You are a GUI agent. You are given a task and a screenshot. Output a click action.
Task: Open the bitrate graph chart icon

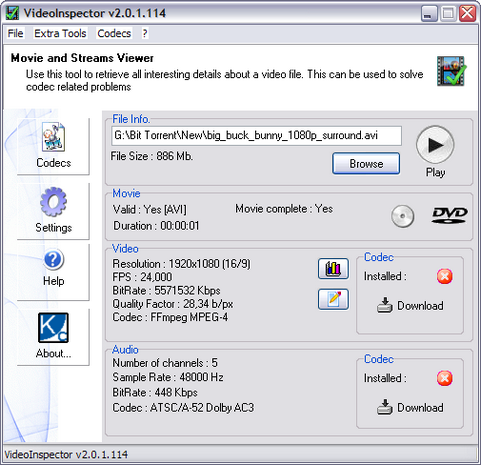click(x=333, y=268)
